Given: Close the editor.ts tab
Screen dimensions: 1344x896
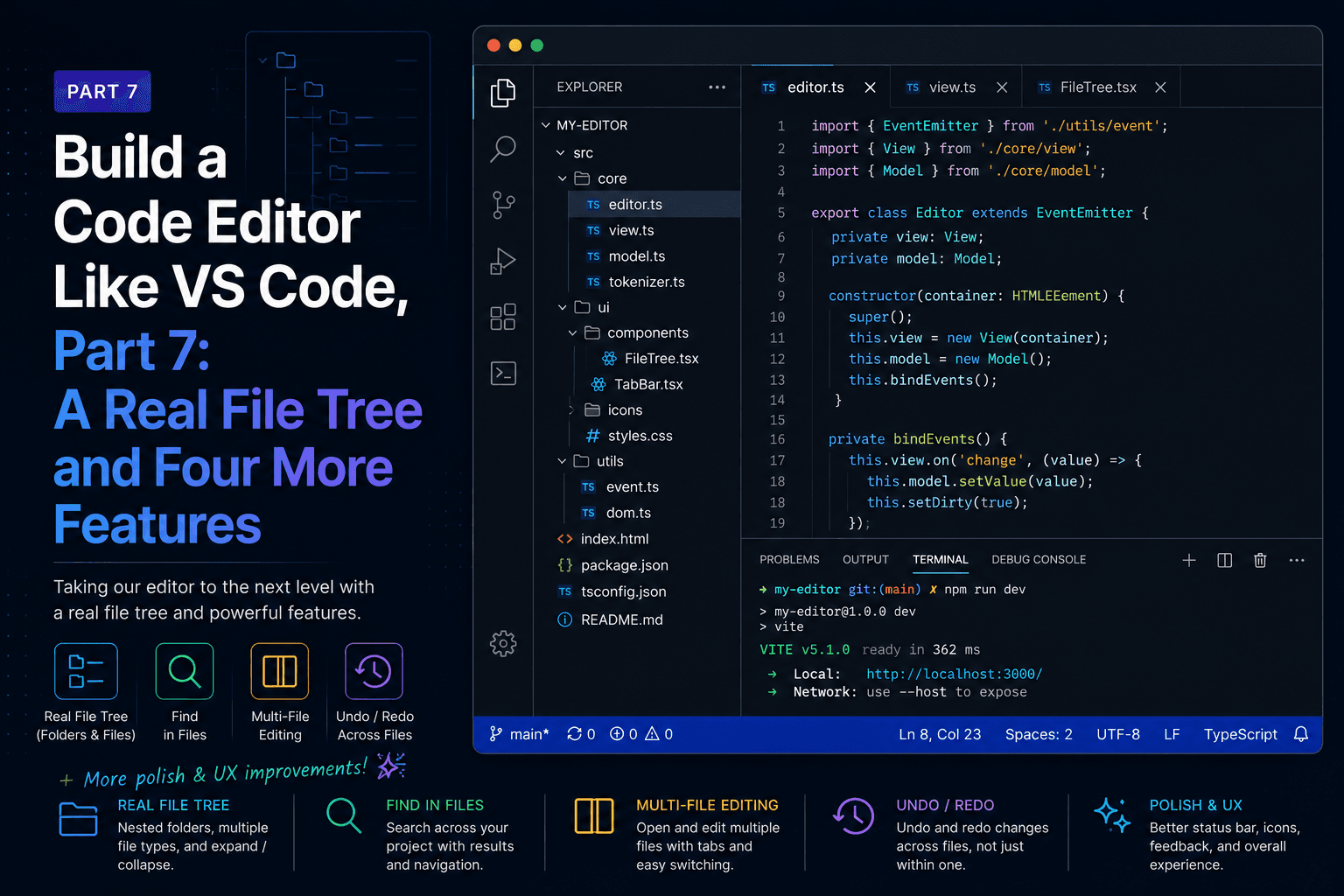Looking at the screenshot, I should [870, 87].
